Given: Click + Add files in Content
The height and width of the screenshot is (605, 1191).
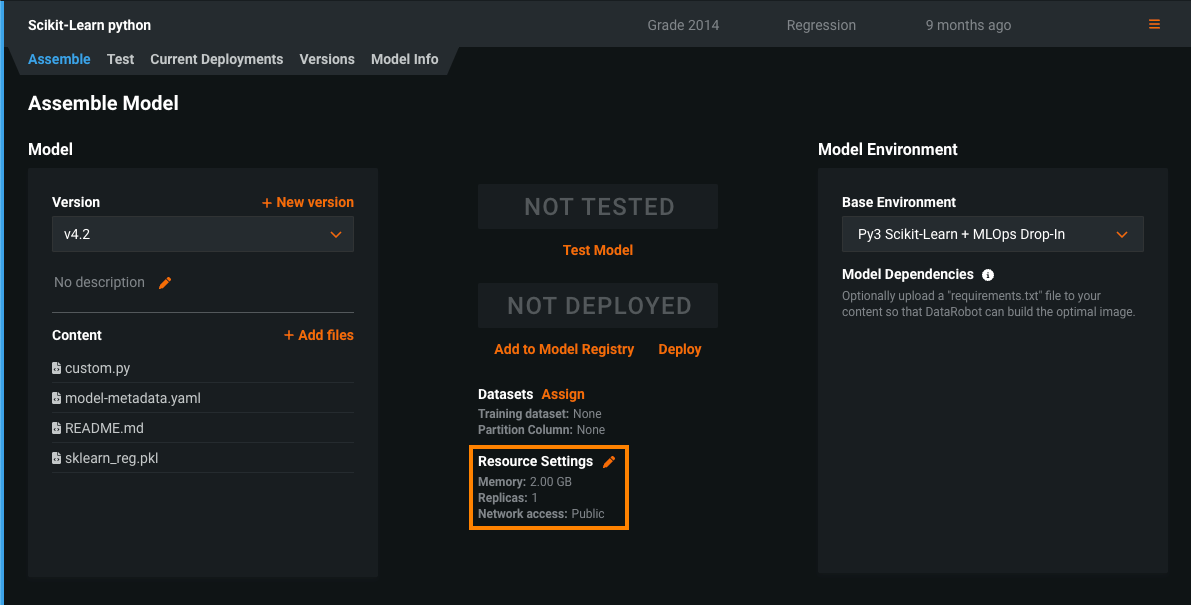Looking at the screenshot, I should click(319, 335).
